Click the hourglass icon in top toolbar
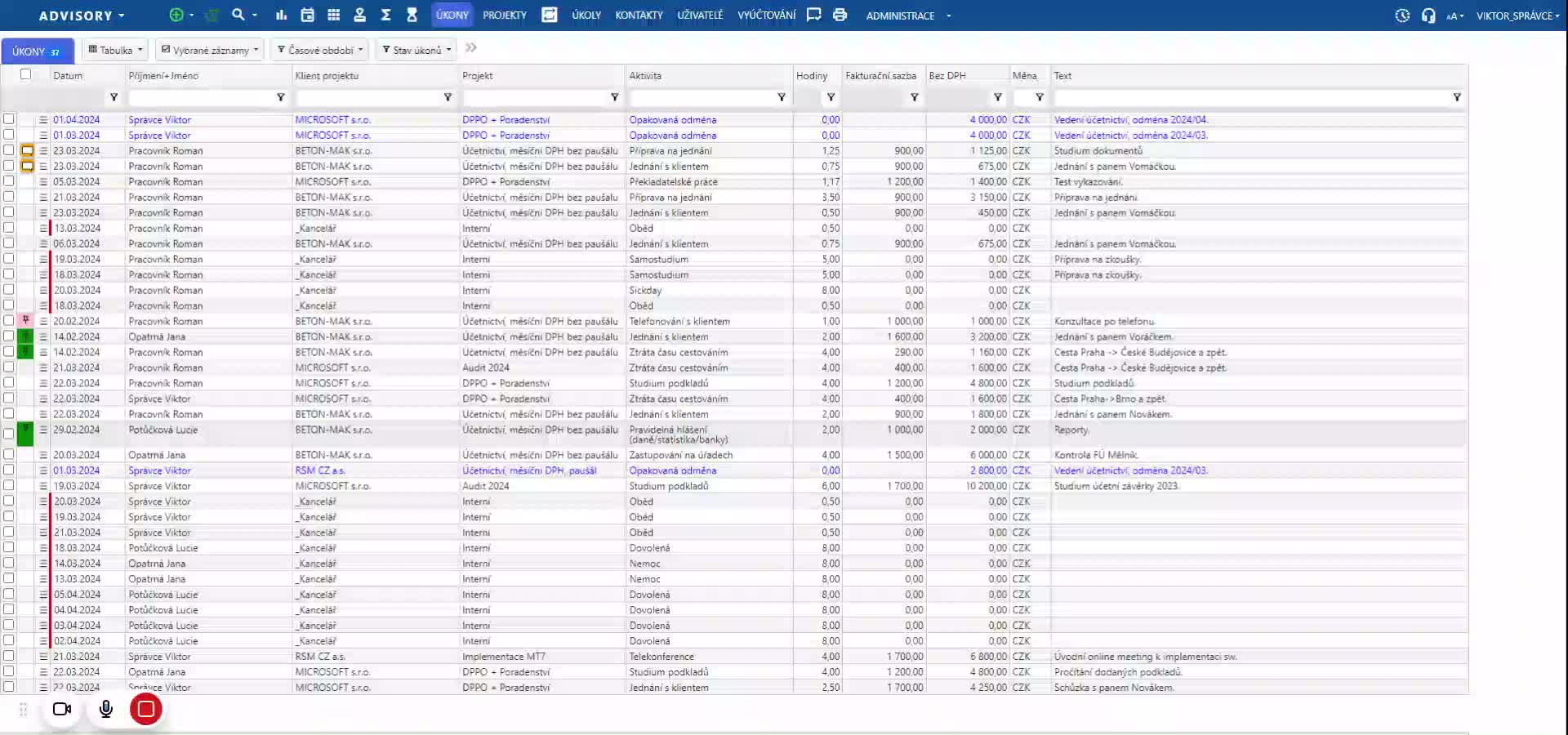The height and width of the screenshot is (735, 1568). click(412, 15)
